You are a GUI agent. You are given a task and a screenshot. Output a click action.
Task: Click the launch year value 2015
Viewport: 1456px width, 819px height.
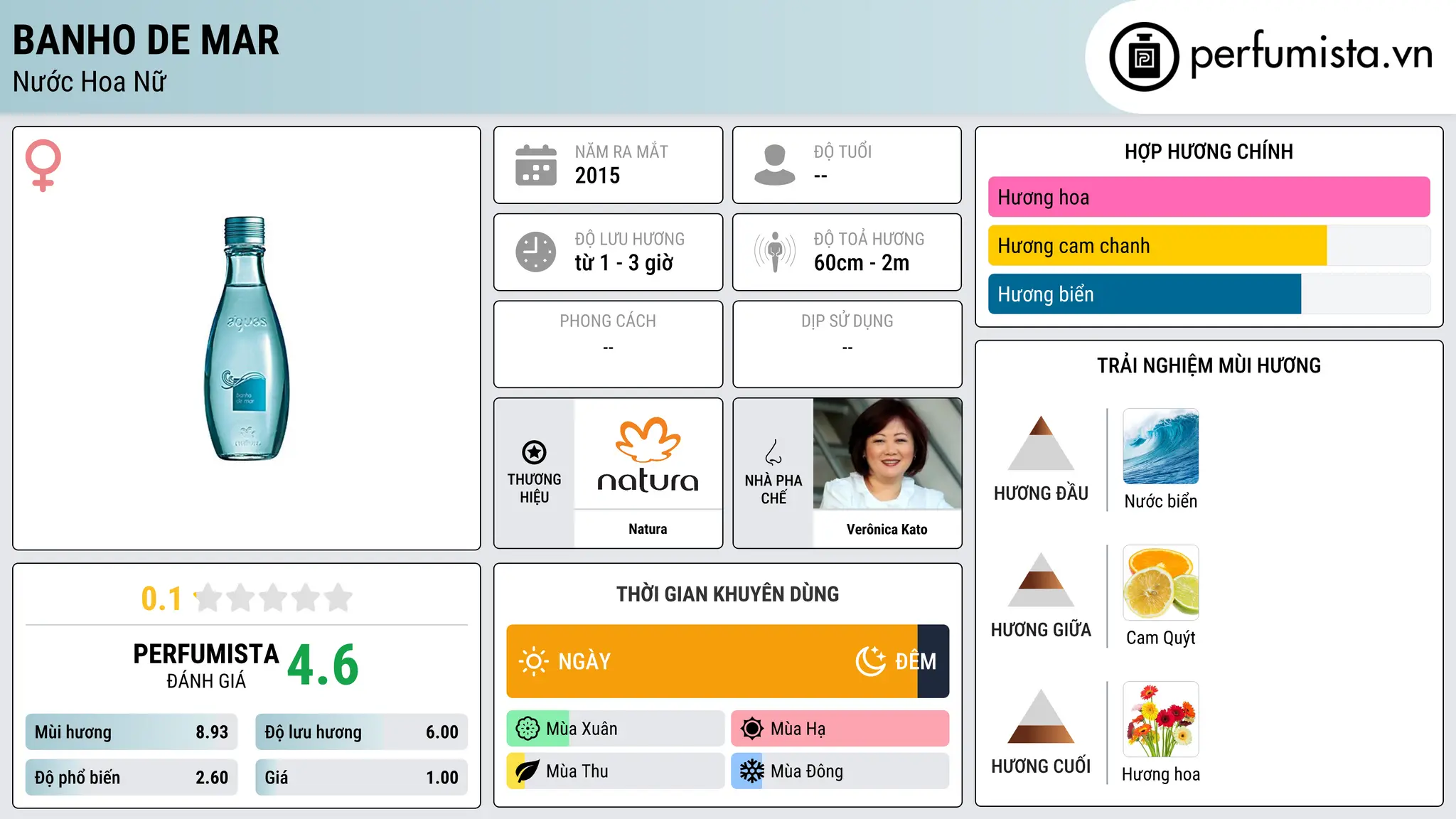point(597,176)
